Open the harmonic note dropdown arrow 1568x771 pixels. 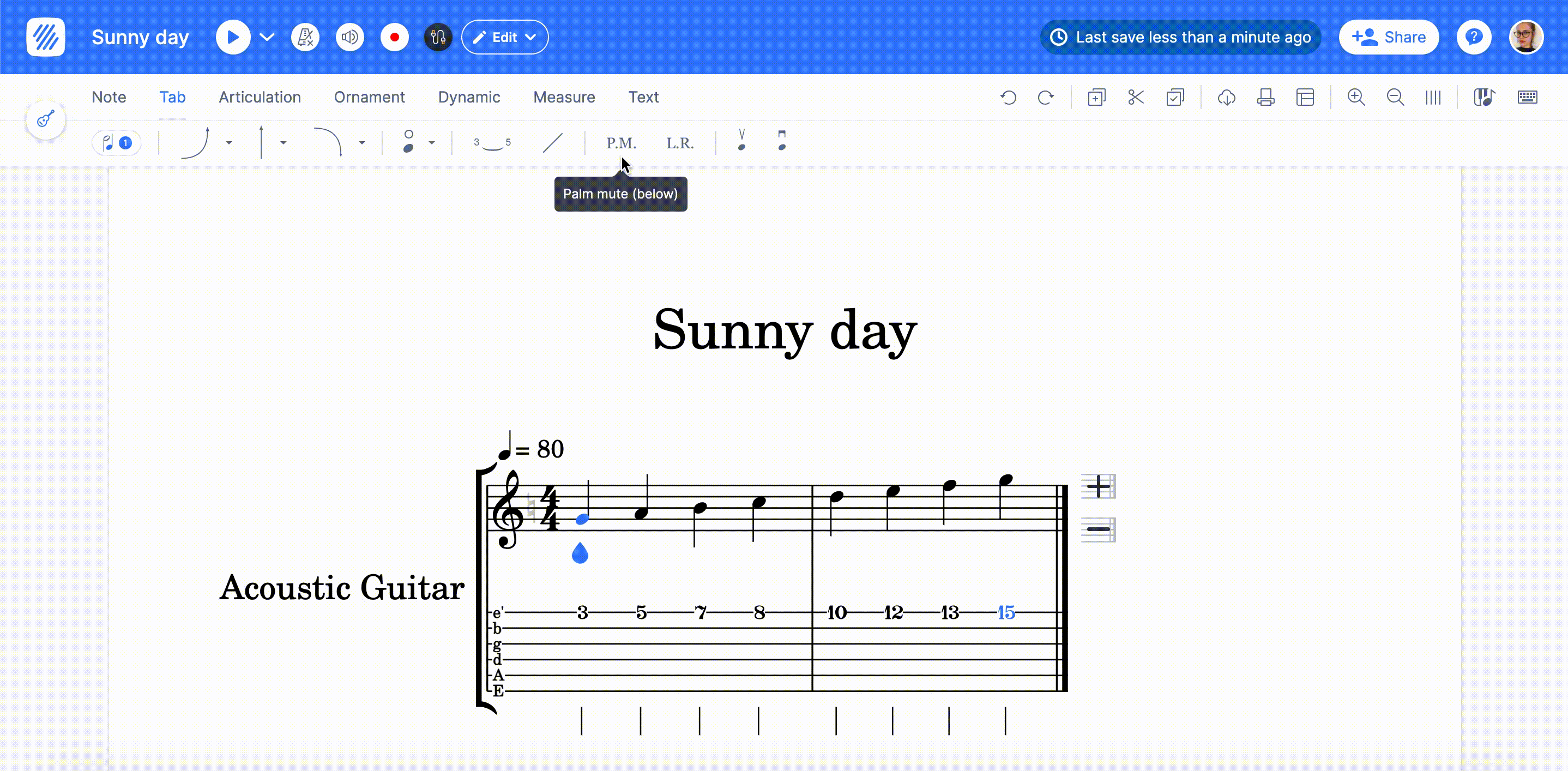(432, 142)
